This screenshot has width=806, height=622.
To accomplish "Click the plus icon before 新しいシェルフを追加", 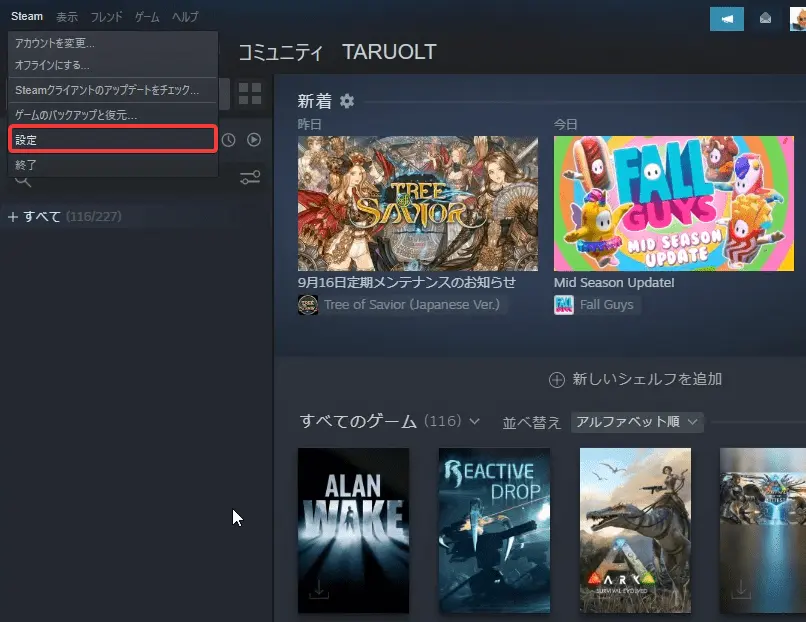I will coord(557,380).
